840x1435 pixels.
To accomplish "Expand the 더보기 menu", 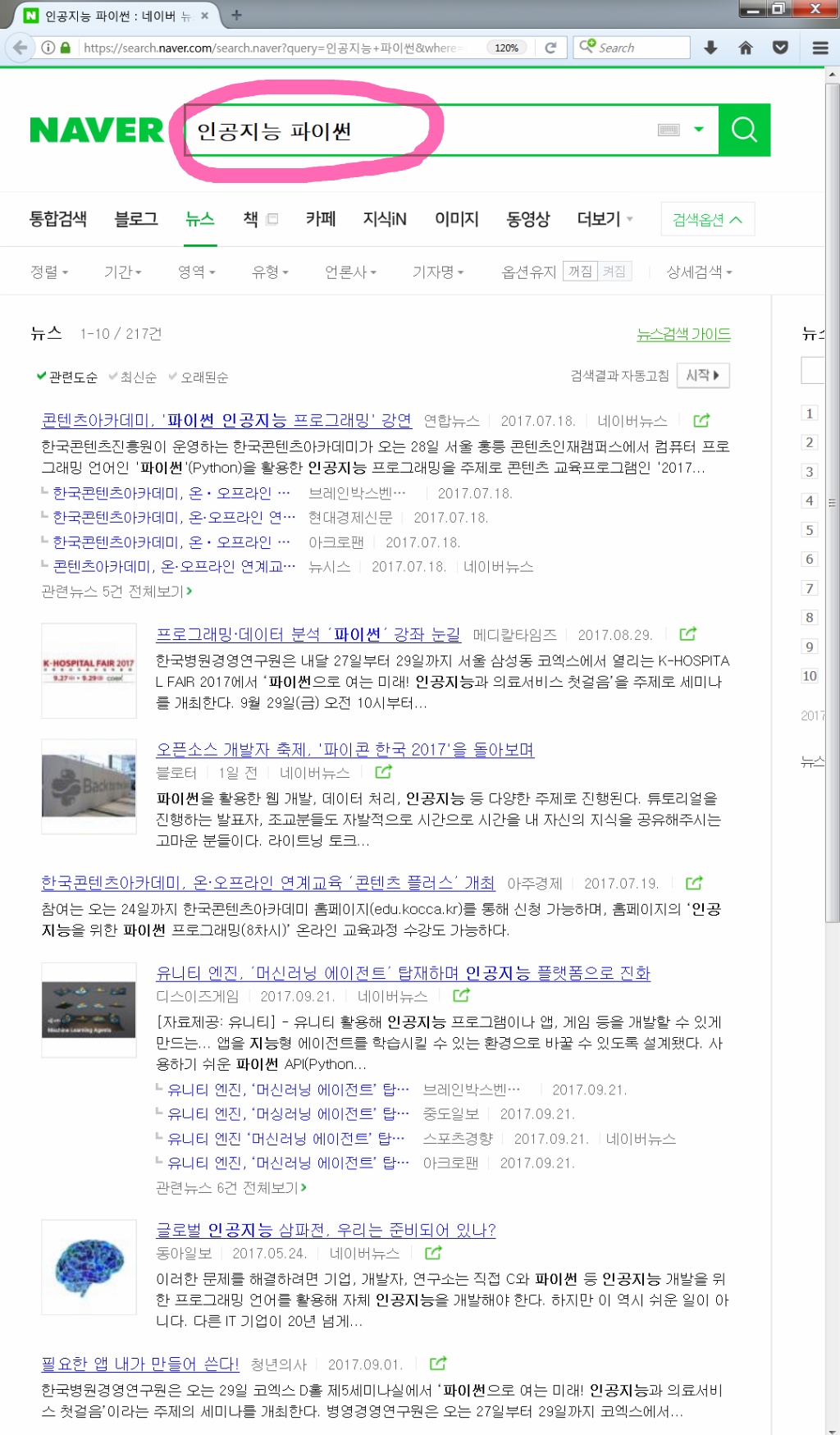I will coord(605,219).
